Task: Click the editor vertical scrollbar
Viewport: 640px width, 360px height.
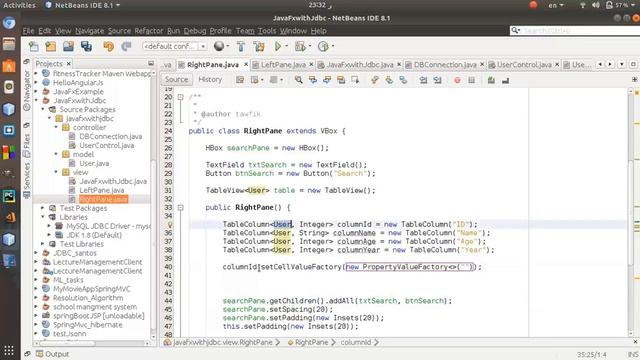Action: click(x=632, y=211)
